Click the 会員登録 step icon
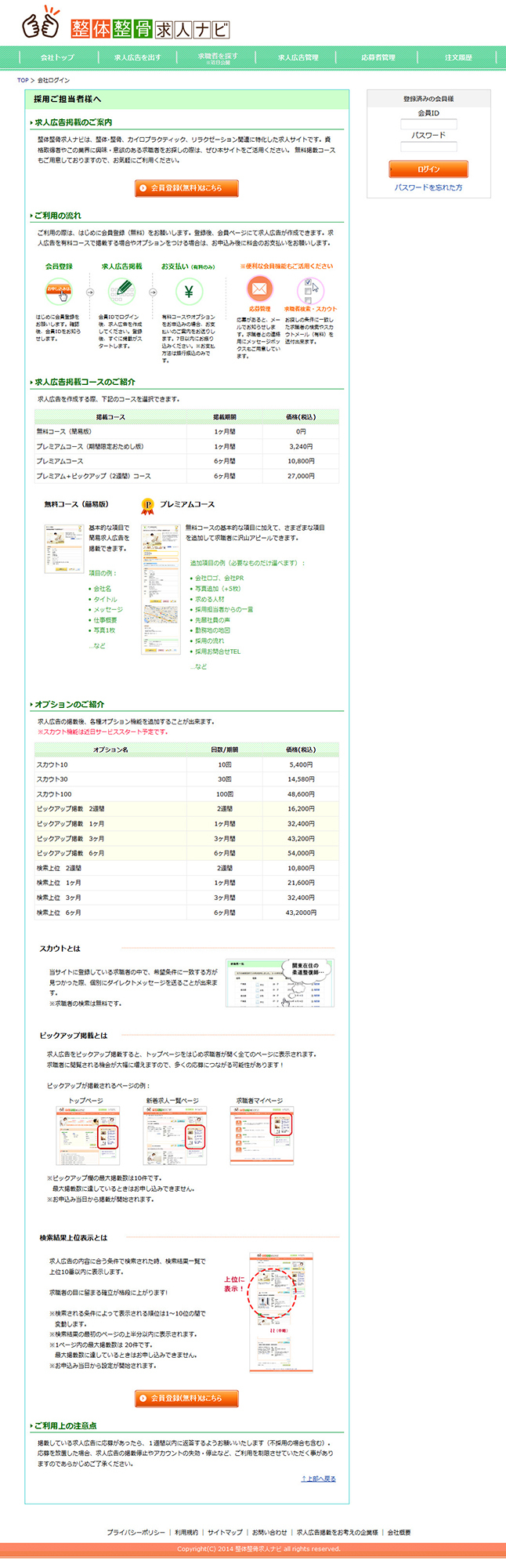Screen dimensions: 506x1568 tap(59, 291)
